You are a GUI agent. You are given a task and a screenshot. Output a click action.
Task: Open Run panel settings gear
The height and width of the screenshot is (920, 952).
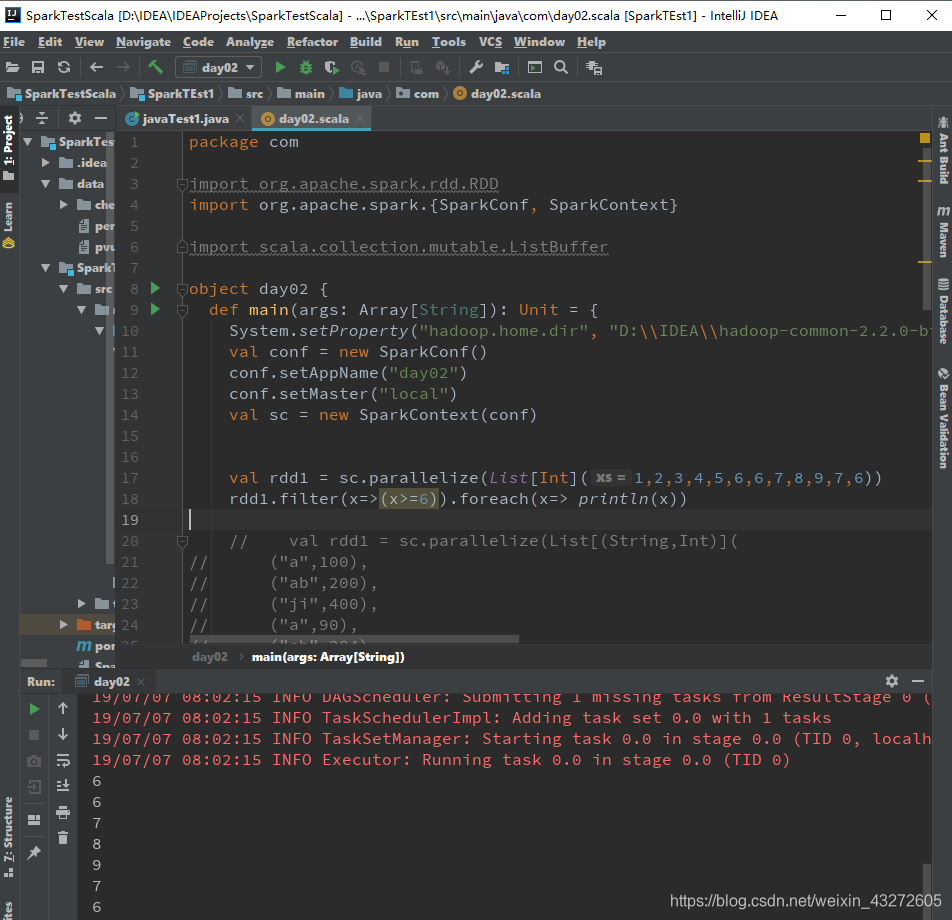click(x=891, y=681)
